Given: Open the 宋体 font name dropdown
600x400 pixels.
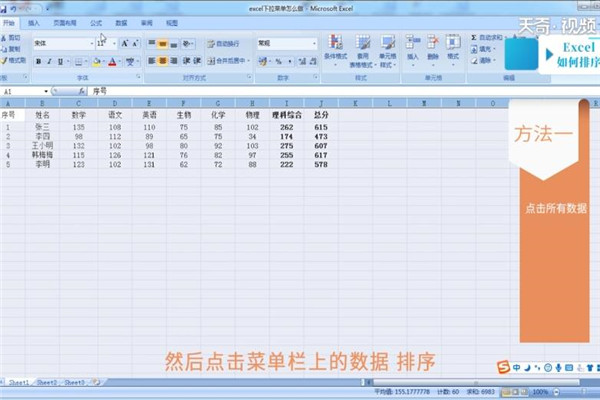Looking at the screenshot, I should click(x=91, y=44).
